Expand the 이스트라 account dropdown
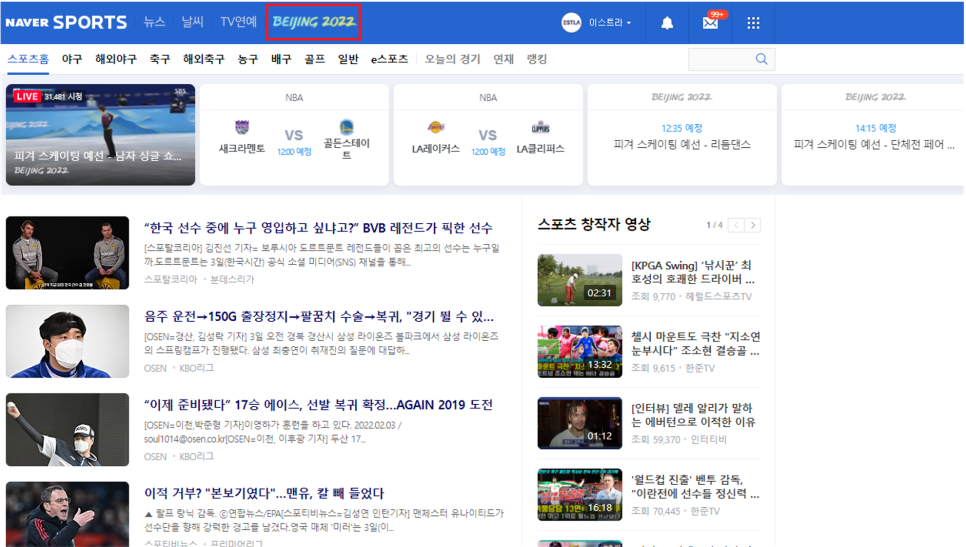Image resolution: width=966 pixels, height=547 pixels. click(x=610, y=23)
